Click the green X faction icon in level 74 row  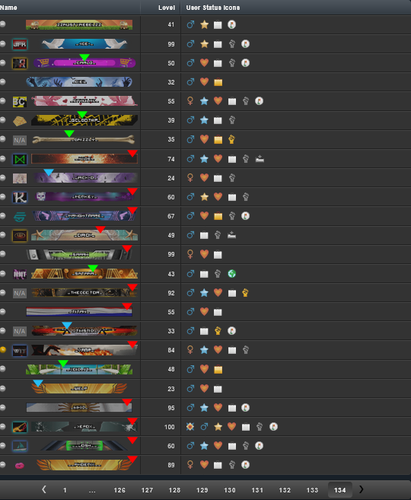tap(20, 159)
